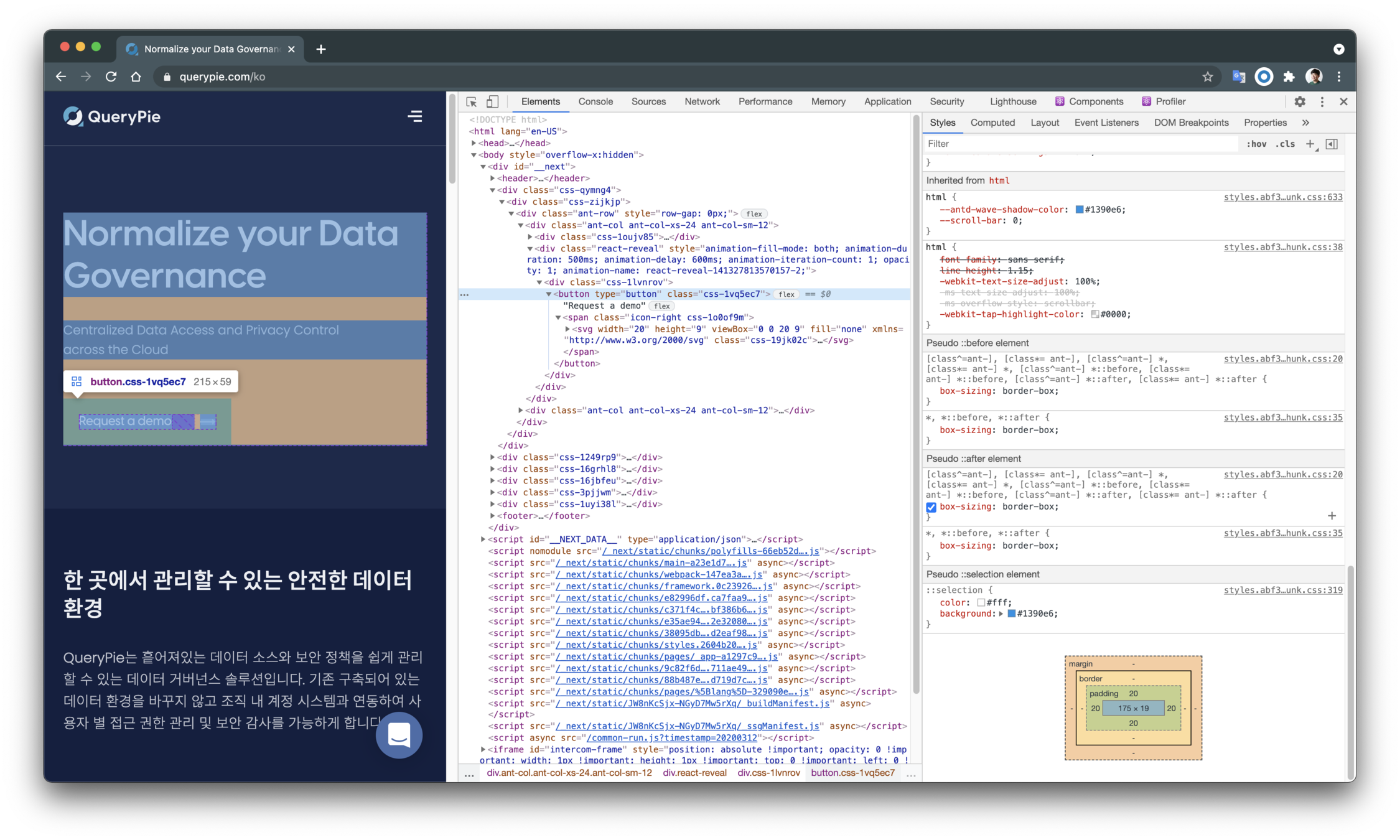Bookmark this page with the star icon
The image size is (1400, 840).
click(x=1208, y=77)
